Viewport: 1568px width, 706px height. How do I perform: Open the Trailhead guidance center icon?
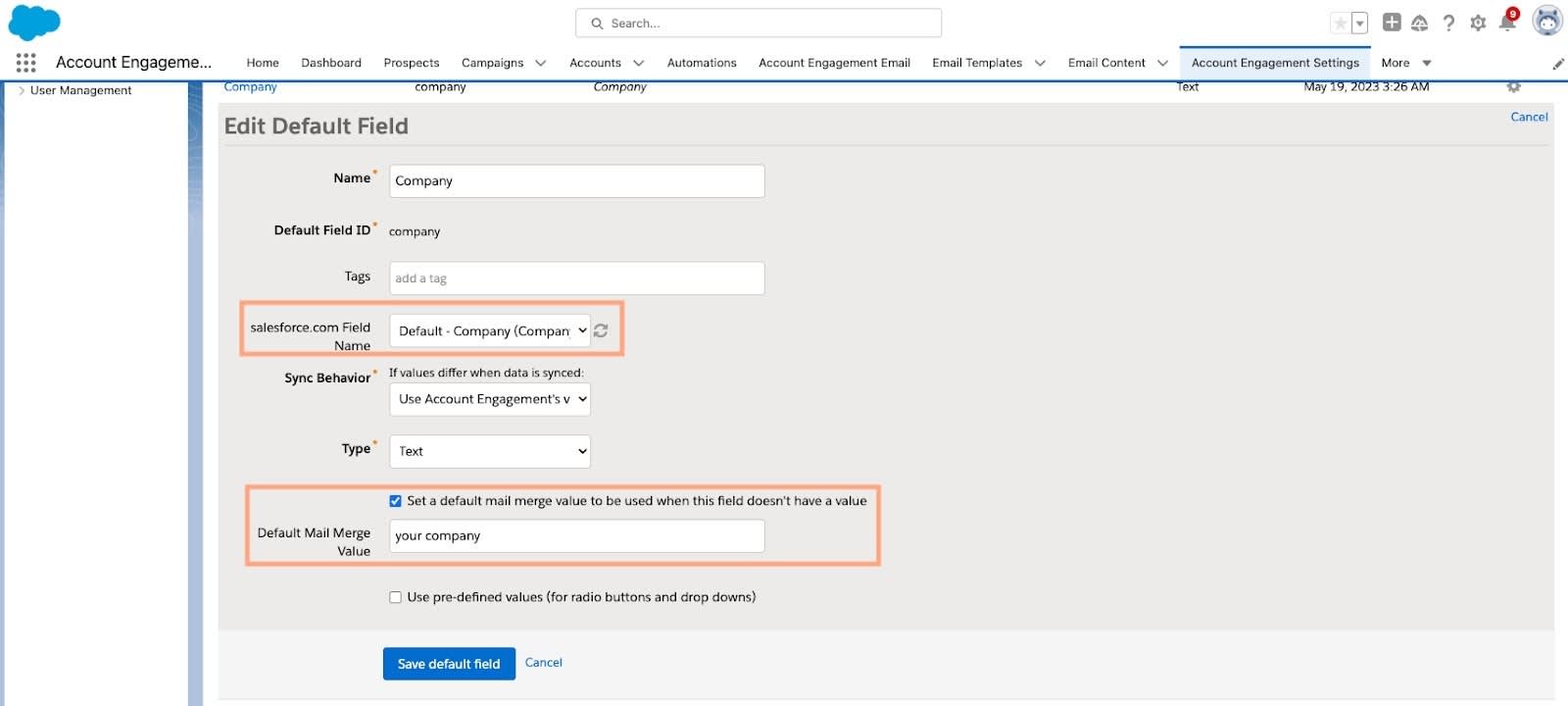pos(1419,23)
